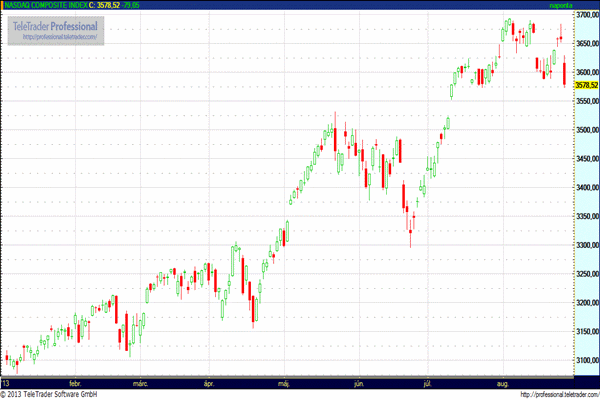Viewport: 600px width, 400px height.
Task: Click the 'aug.' month marker on timeline
Action: click(x=504, y=382)
